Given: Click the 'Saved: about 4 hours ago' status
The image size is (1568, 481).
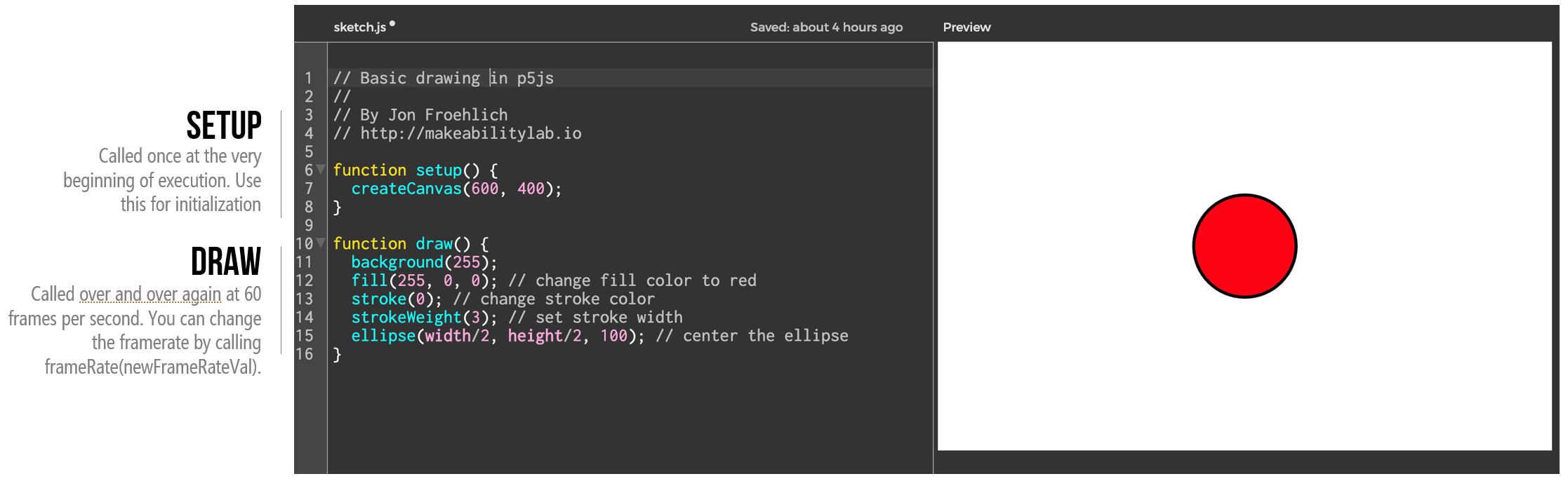Looking at the screenshot, I should point(826,27).
